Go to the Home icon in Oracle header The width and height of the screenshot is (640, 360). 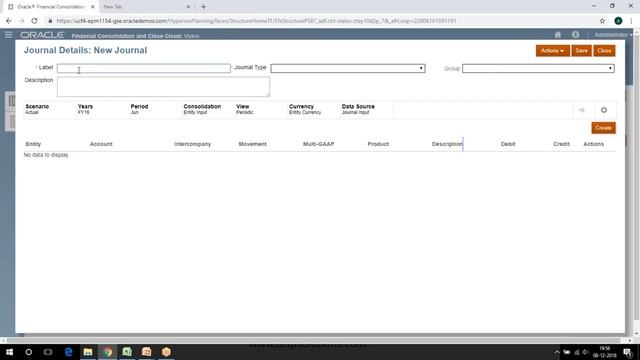pyautogui.click(x=558, y=35)
